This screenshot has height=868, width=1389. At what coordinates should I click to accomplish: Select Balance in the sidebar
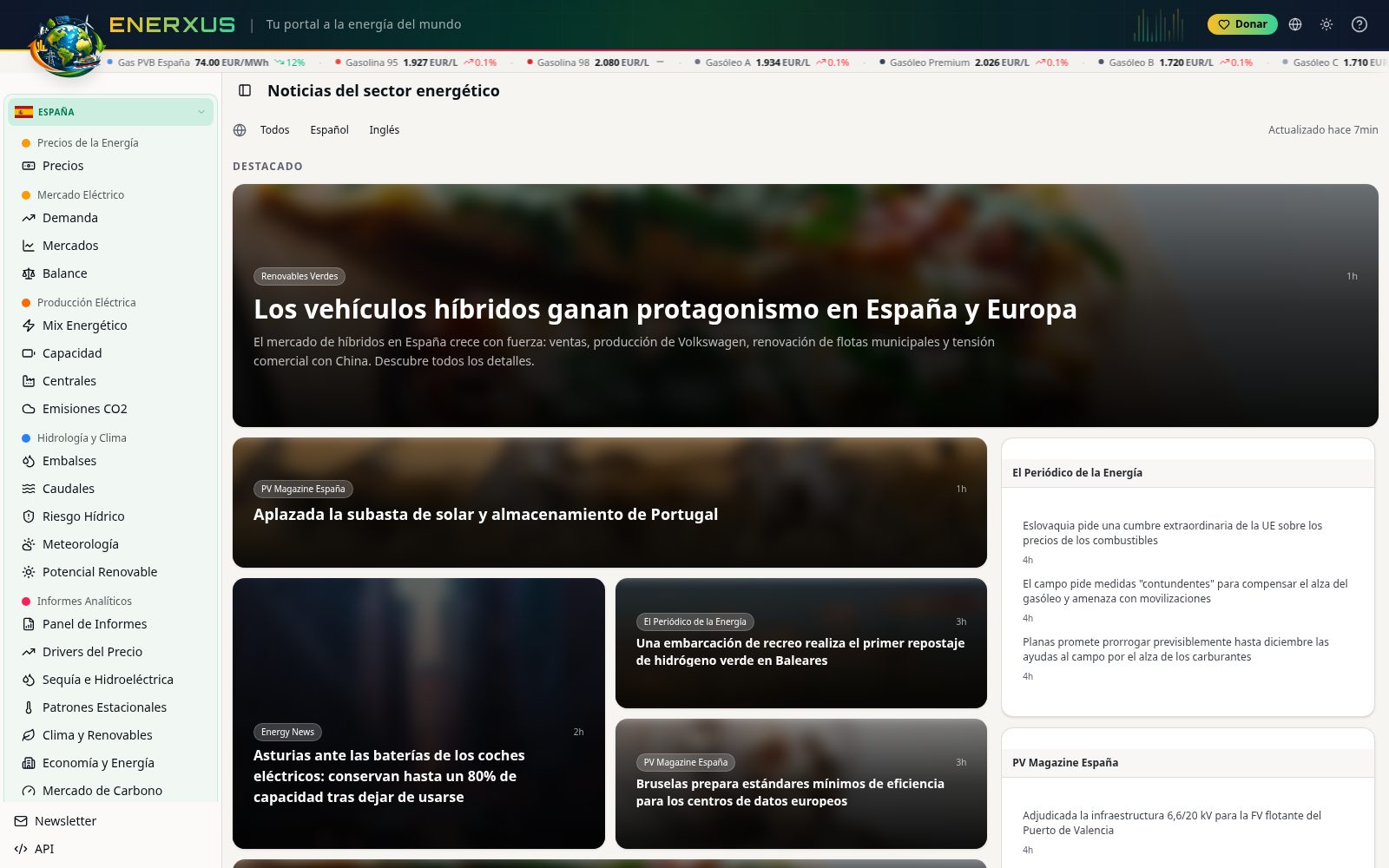(110, 273)
